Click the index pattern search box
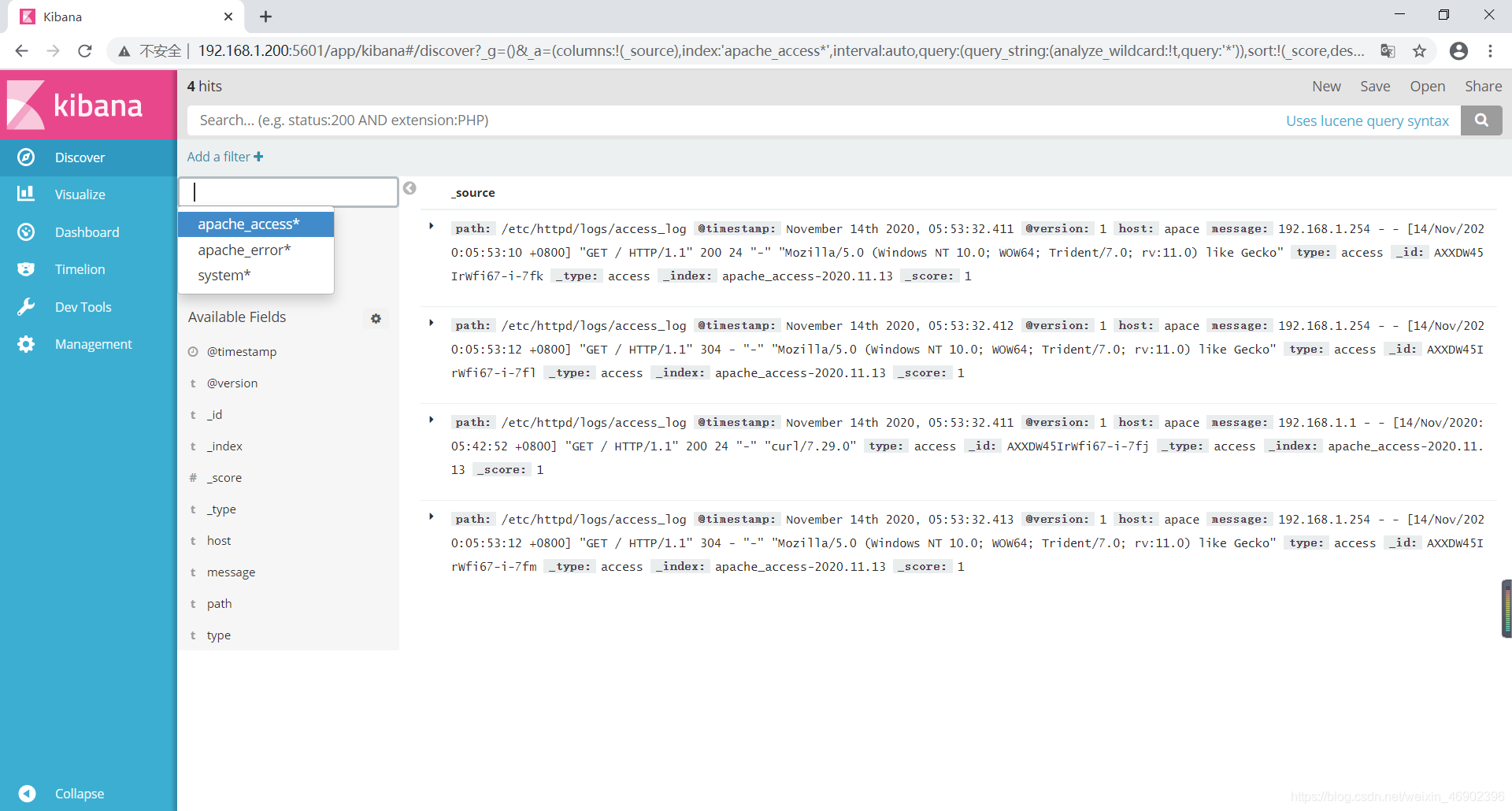The width and height of the screenshot is (1512, 811). [x=288, y=192]
